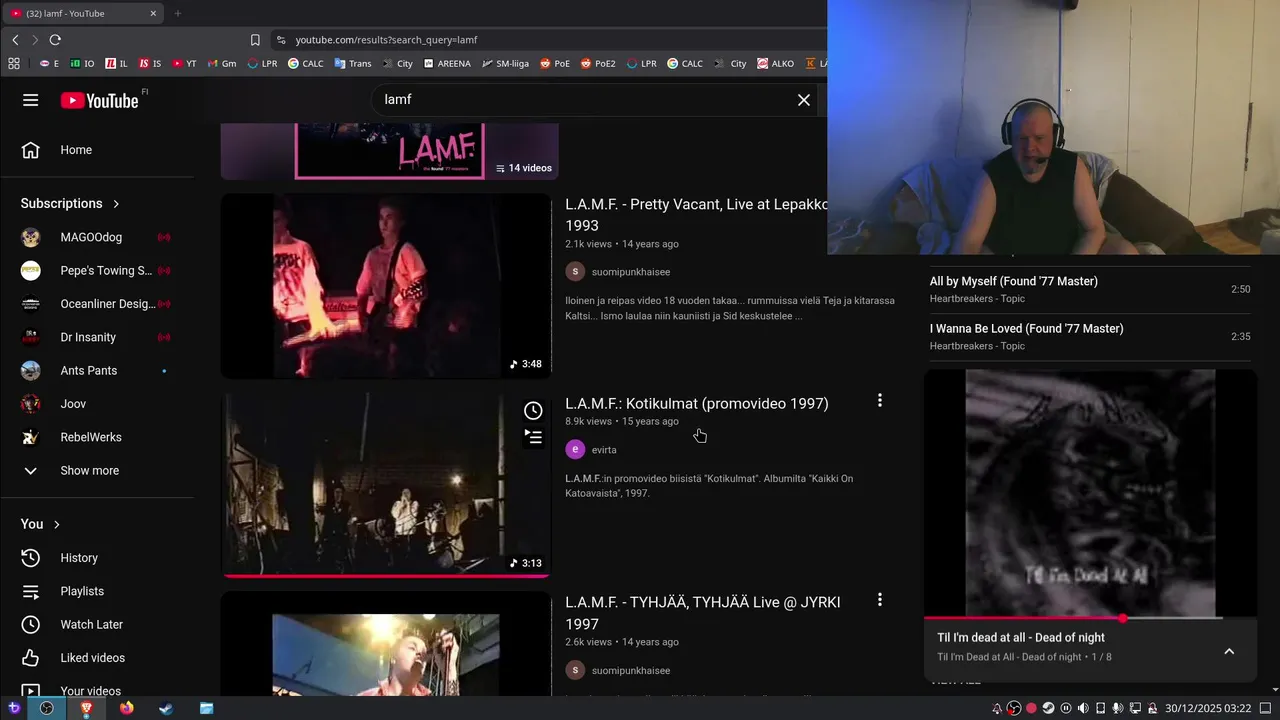Click the address bar URL
This screenshot has width=1280, height=720.
[x=386, y=40]
